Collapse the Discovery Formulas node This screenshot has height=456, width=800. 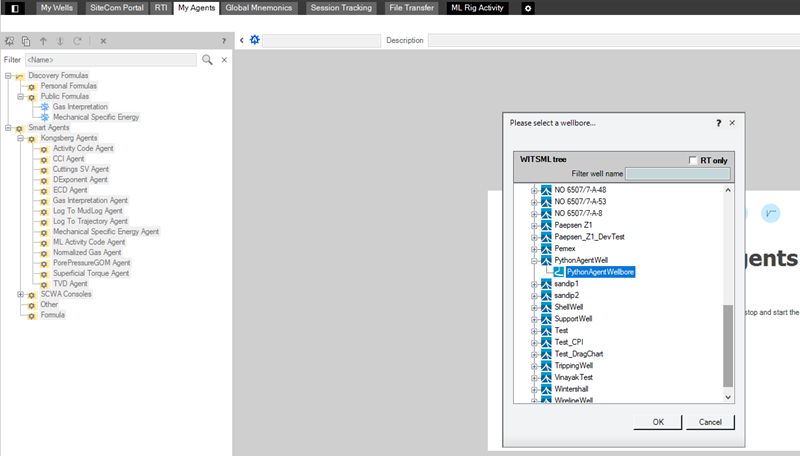pos(8,75)
